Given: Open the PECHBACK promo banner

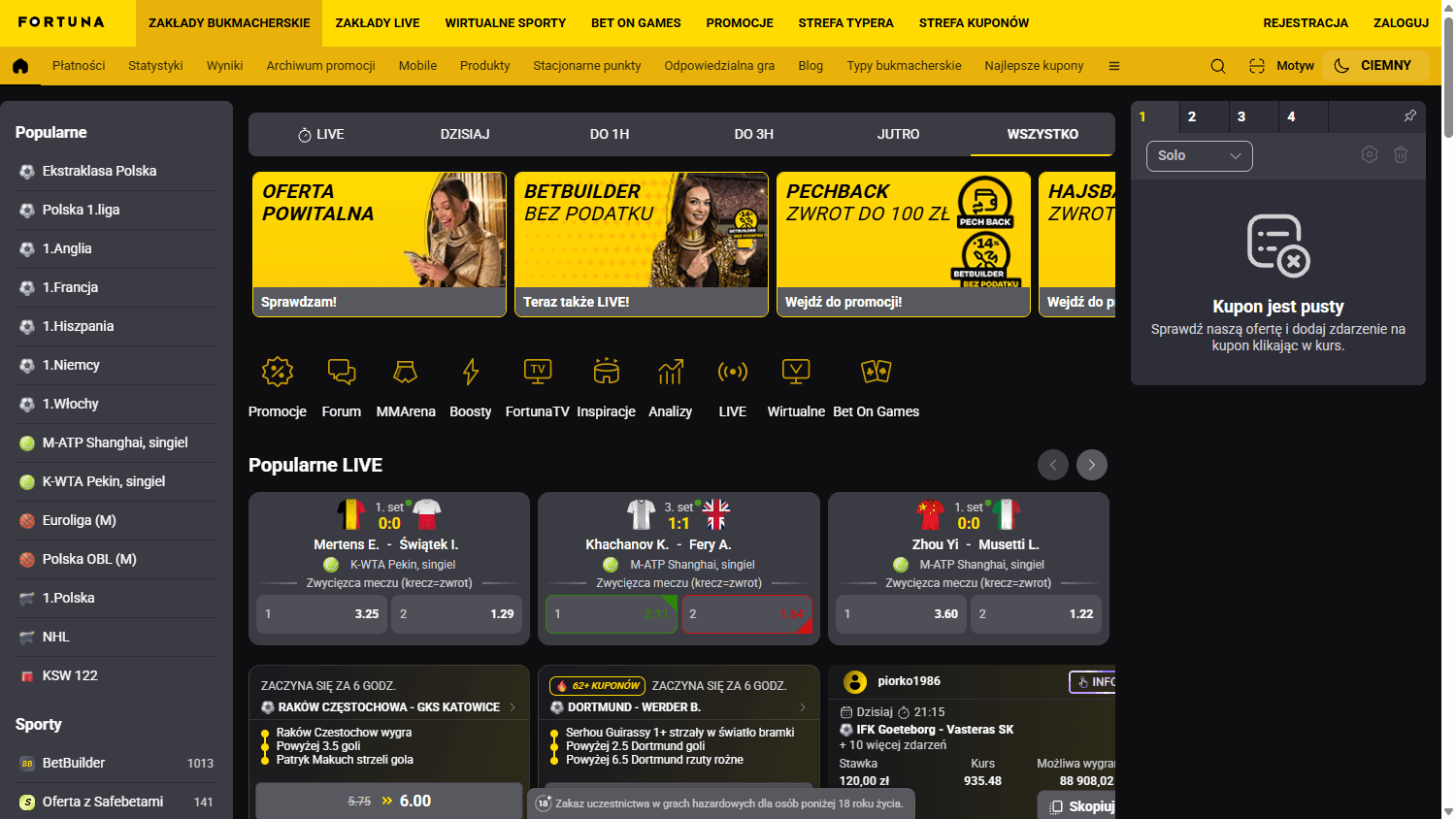Looking at the screenshot, I should point(904,245).
